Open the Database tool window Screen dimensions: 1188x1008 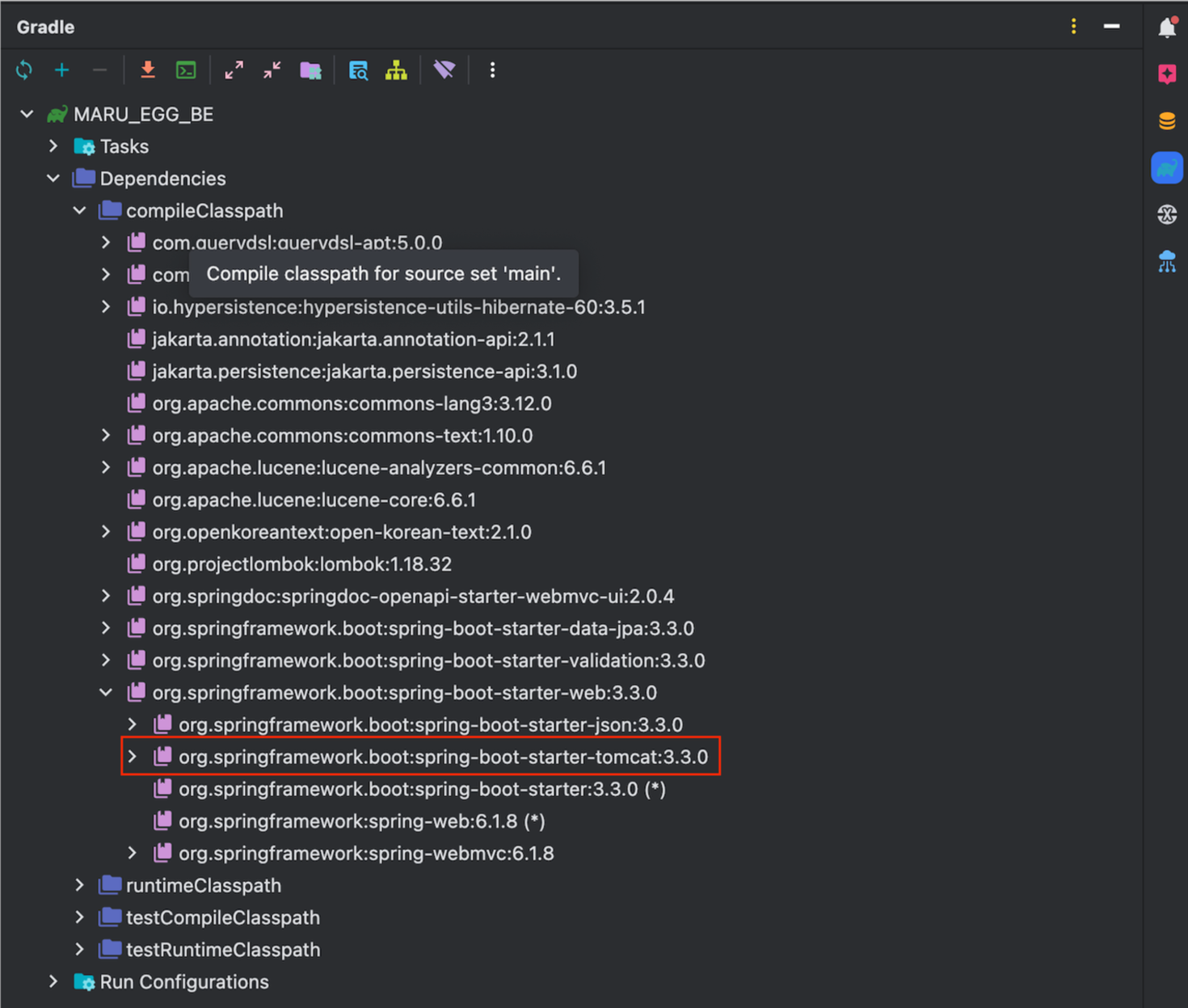pyautogui.click(x=1167, y=121)
